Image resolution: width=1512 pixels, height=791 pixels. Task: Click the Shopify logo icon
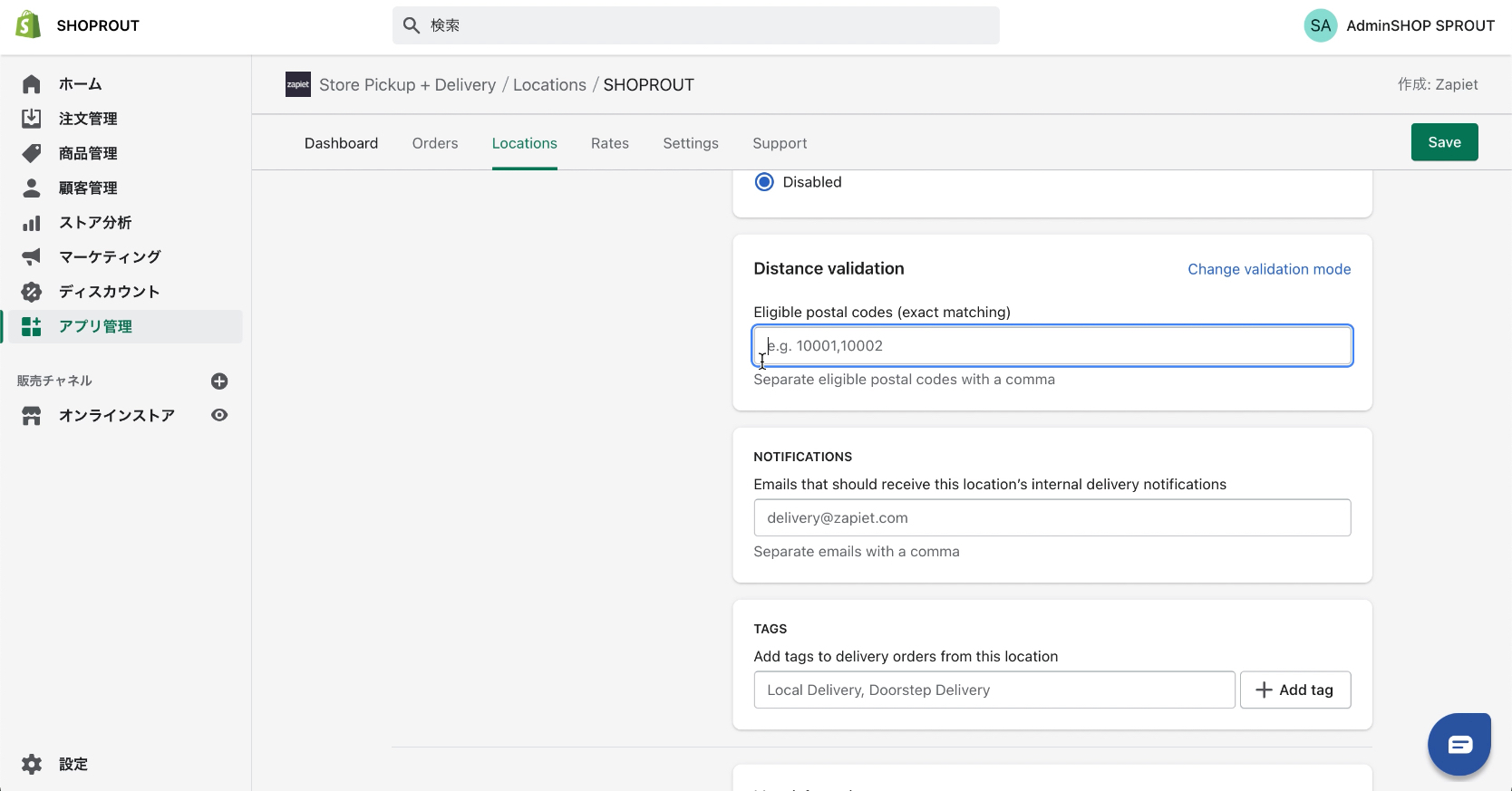[x=28, y=25]
